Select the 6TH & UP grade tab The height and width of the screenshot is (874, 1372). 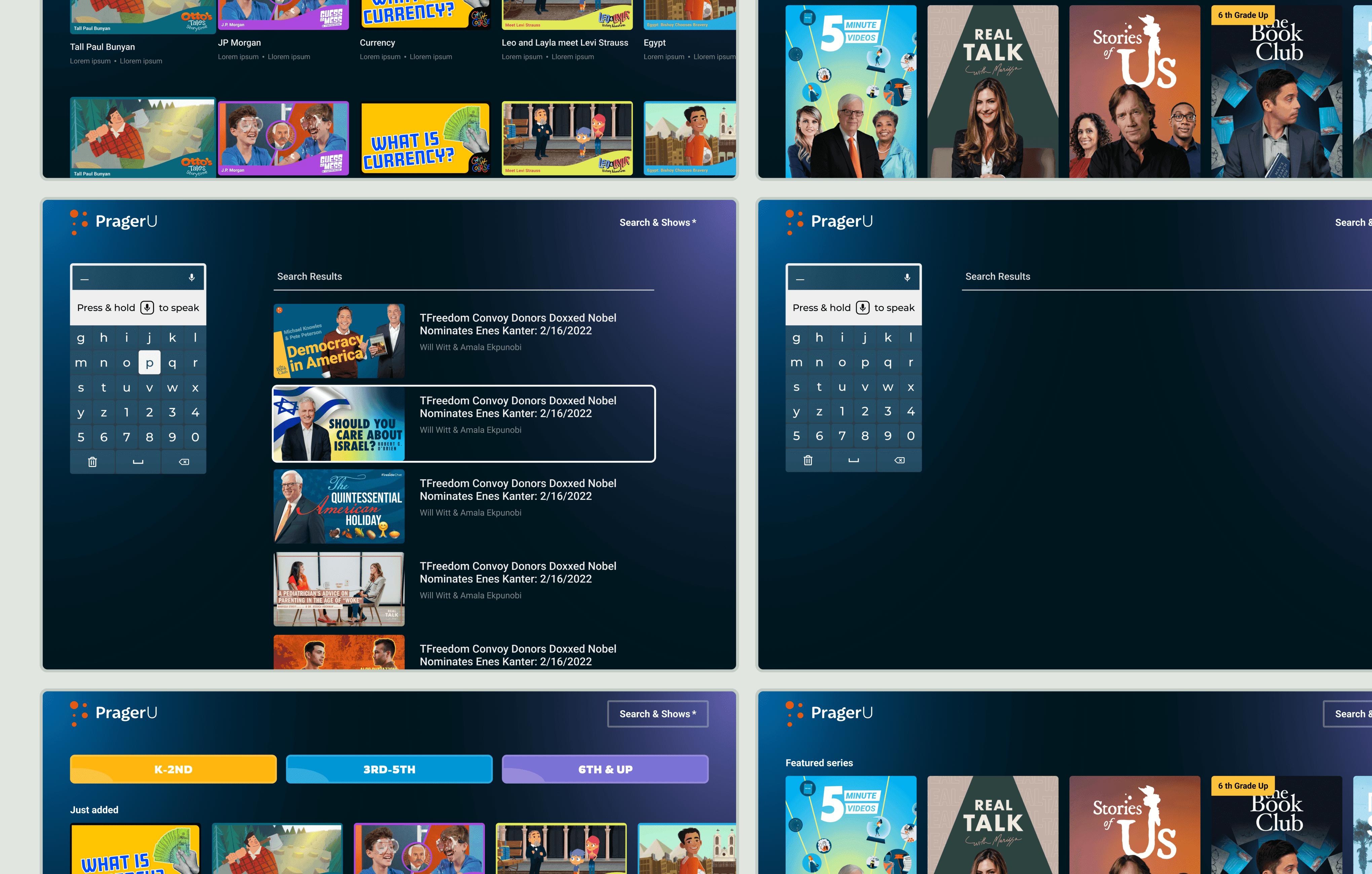click(x=605, y=769)
